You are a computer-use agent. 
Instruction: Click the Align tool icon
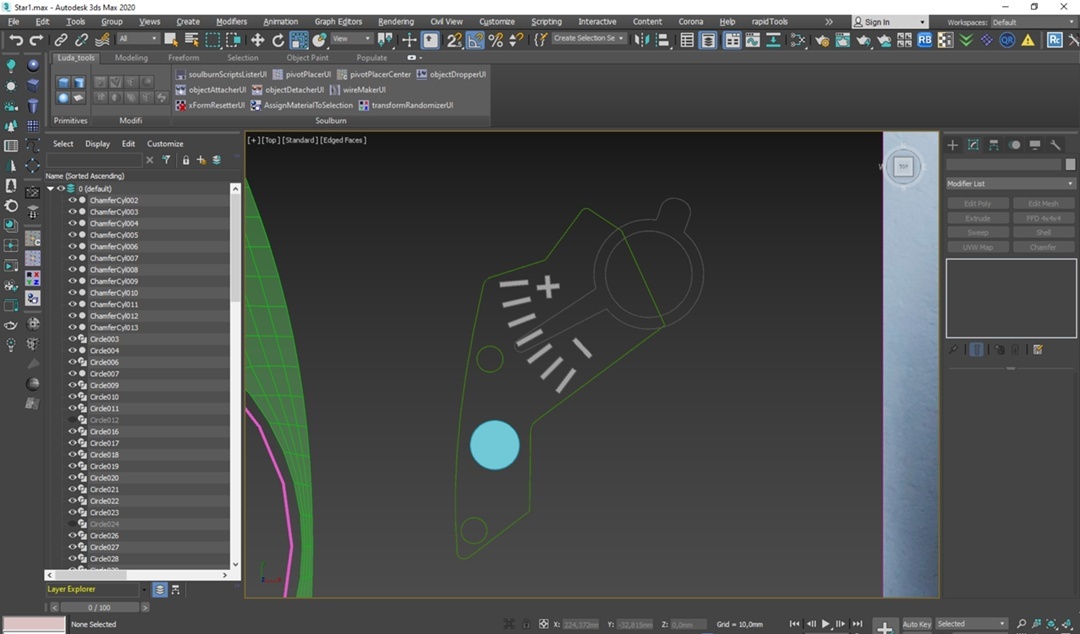pyautogui.click(x=663, y=40)
